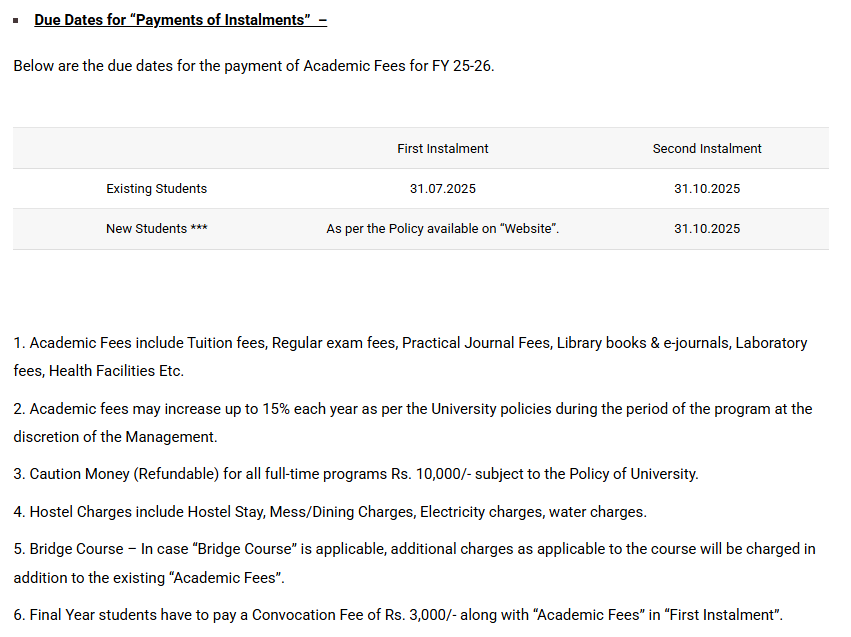This screenshot has width=851, height=637.
Task: Select the sentence introducing Academic Fees due dates
Action: click(x=254, y=66)
